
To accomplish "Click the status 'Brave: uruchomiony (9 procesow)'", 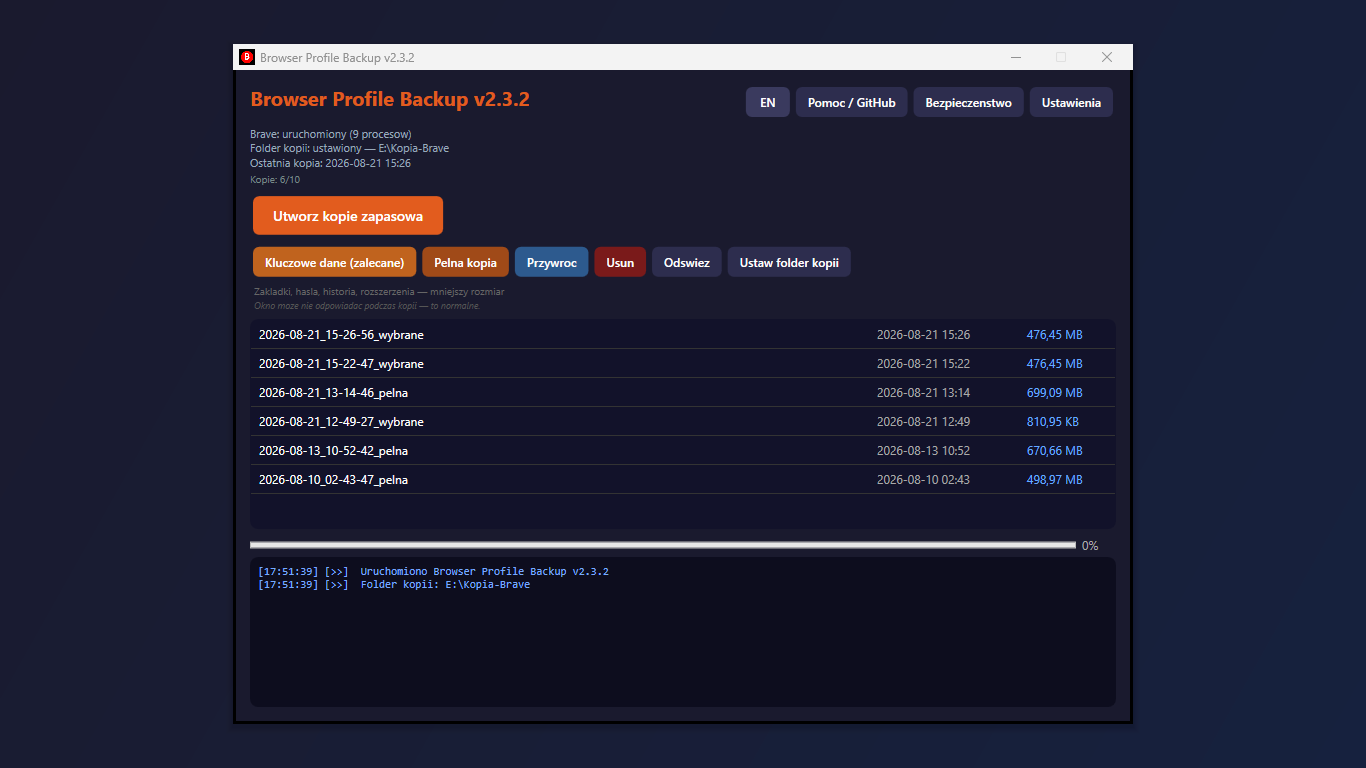I will (331, 134).
